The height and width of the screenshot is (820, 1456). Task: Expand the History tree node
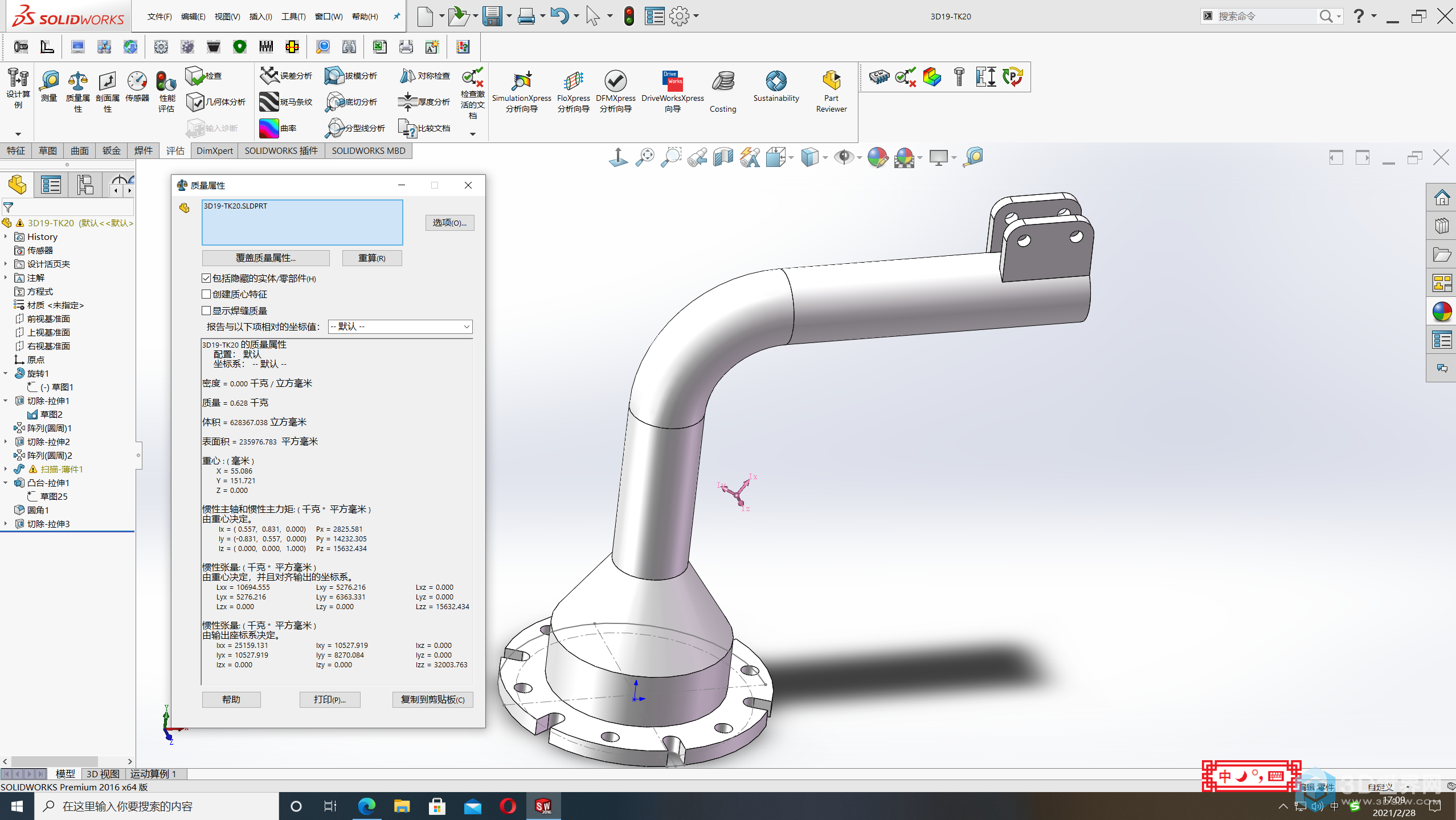coord(6,236)
